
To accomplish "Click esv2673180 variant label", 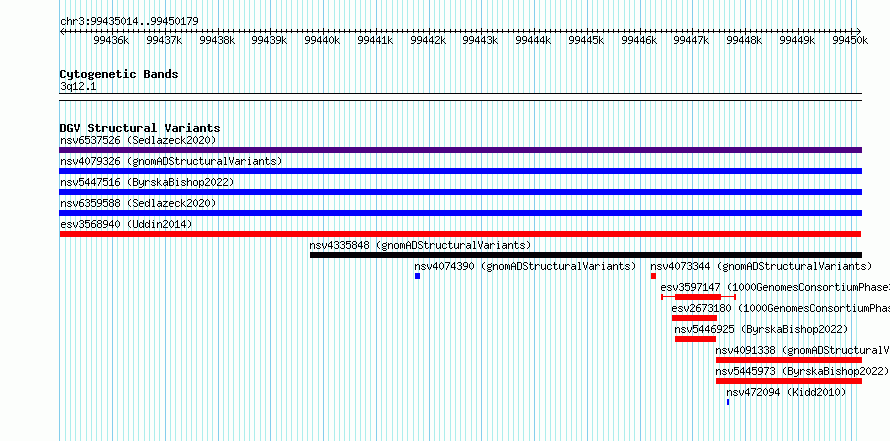I will tap(780, 308).
